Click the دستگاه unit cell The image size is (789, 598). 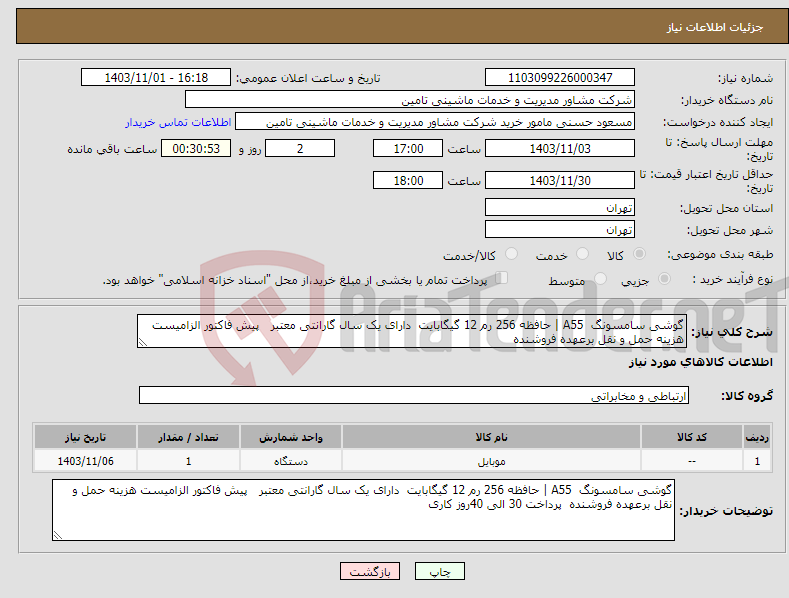tap(290, 461)
